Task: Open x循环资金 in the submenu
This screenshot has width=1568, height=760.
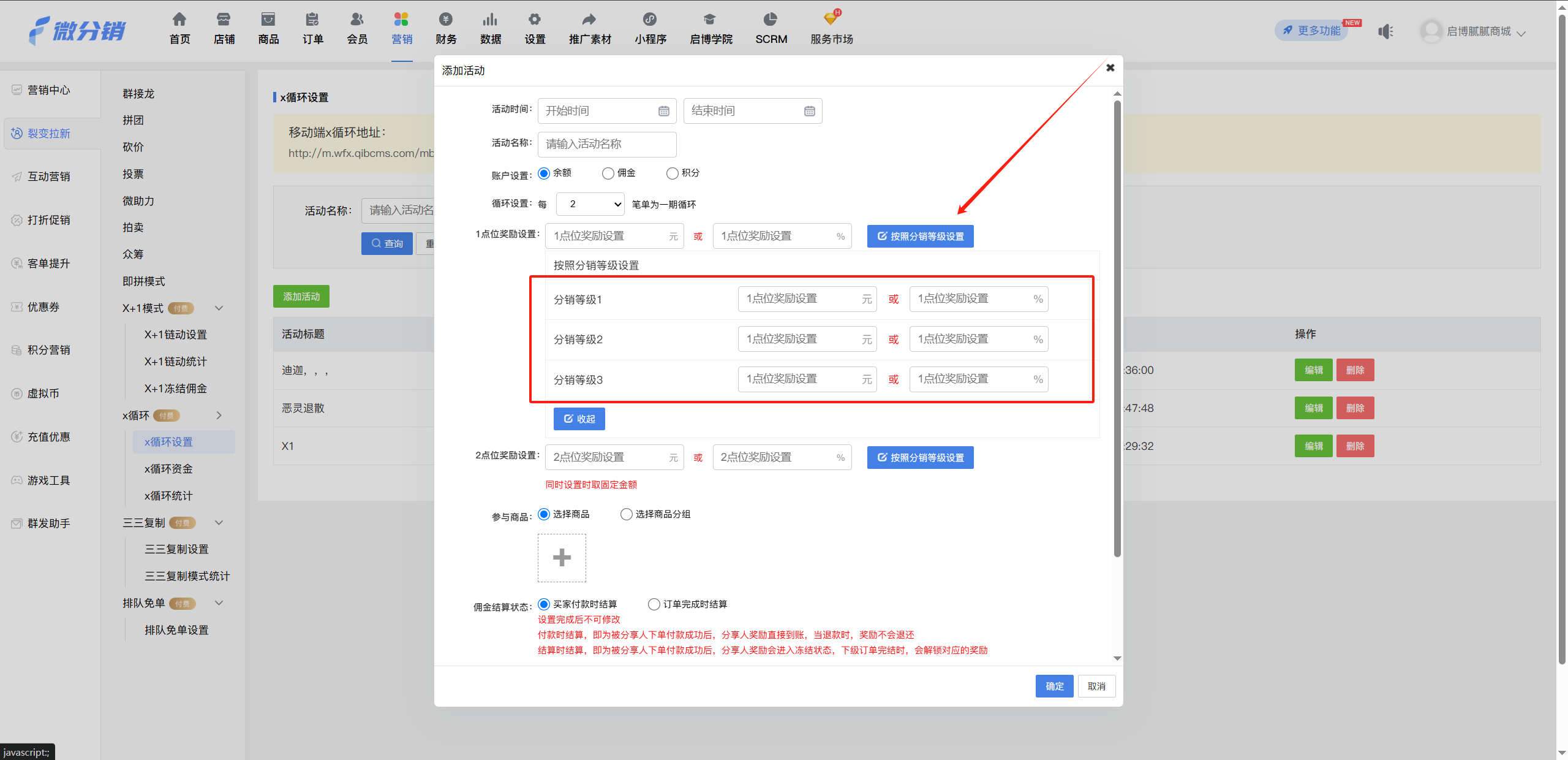Action: point(168,469)
